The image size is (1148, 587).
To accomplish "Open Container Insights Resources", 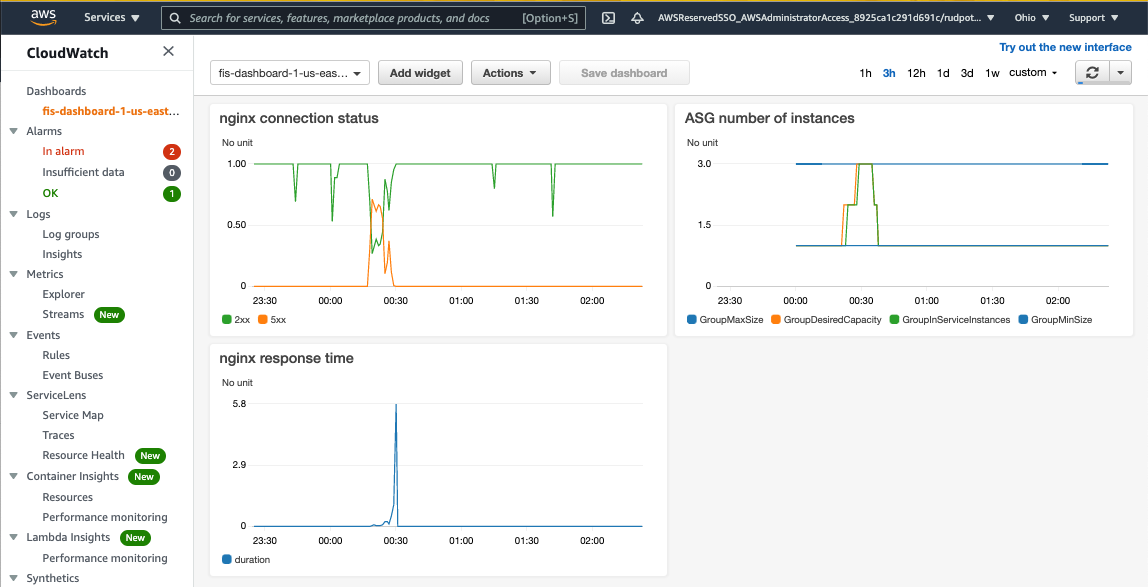I will 67,497.
